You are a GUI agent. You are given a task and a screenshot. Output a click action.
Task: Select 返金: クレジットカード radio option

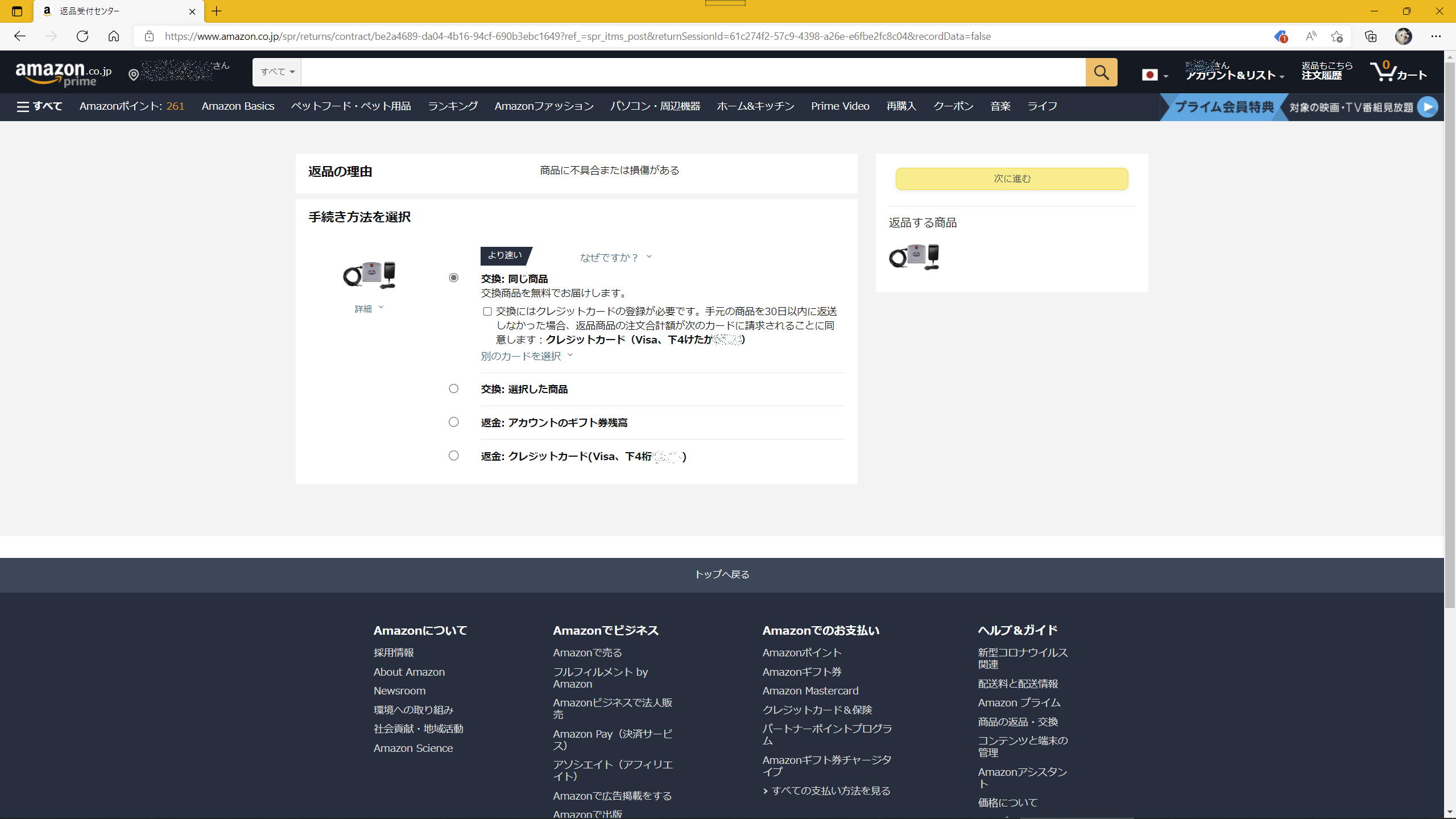click(x=453, y=456)
